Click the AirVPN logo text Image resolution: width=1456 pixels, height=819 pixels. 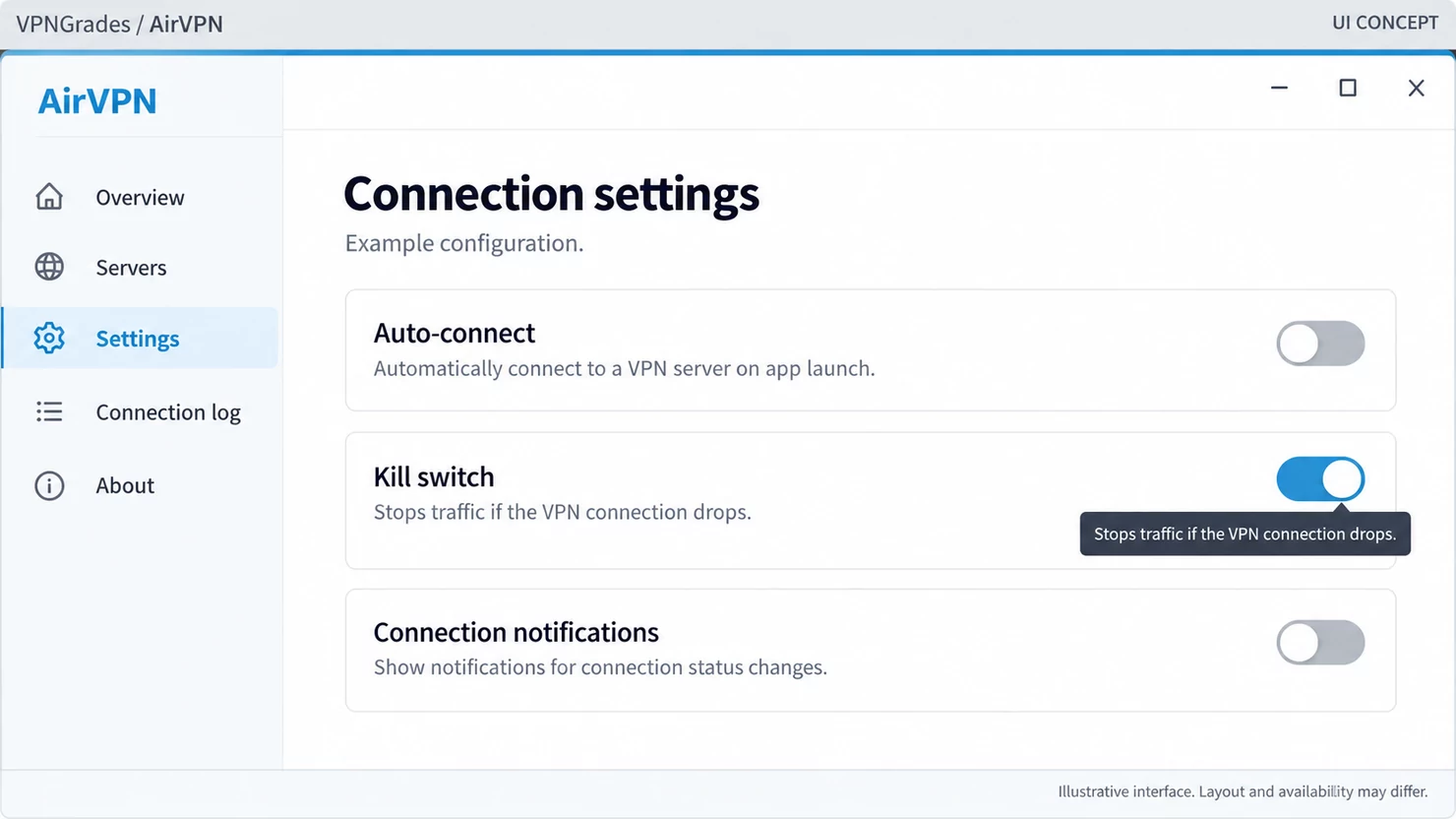tap(97, 100)
